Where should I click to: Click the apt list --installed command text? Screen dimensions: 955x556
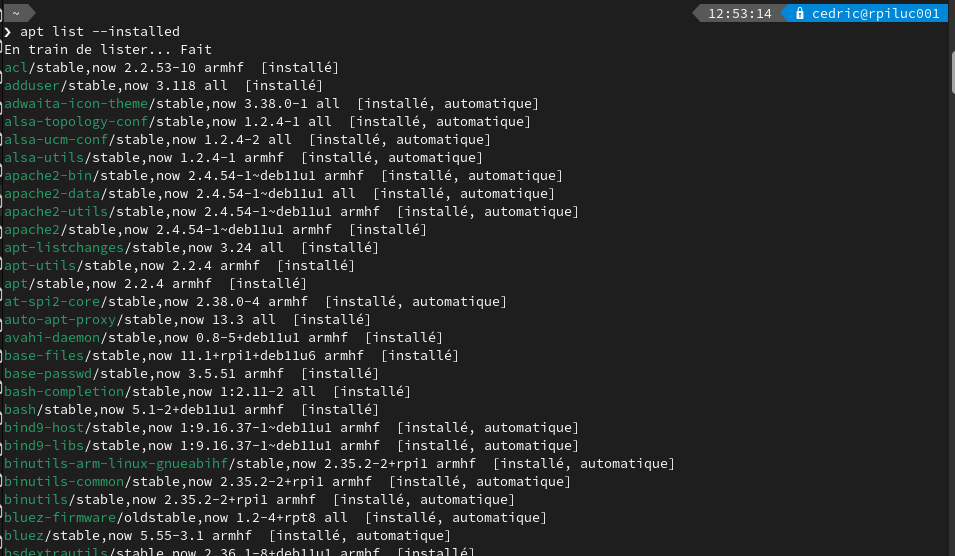100,32
